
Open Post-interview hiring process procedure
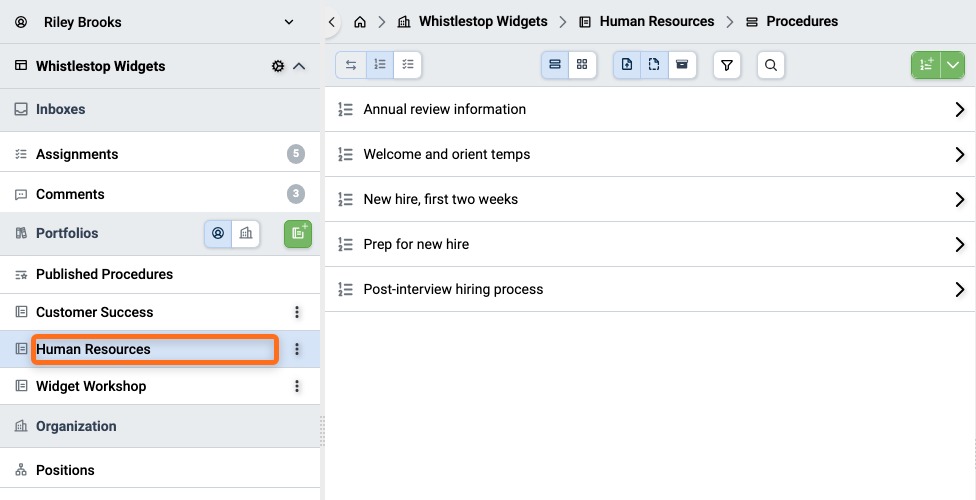[x=453, y=290]
